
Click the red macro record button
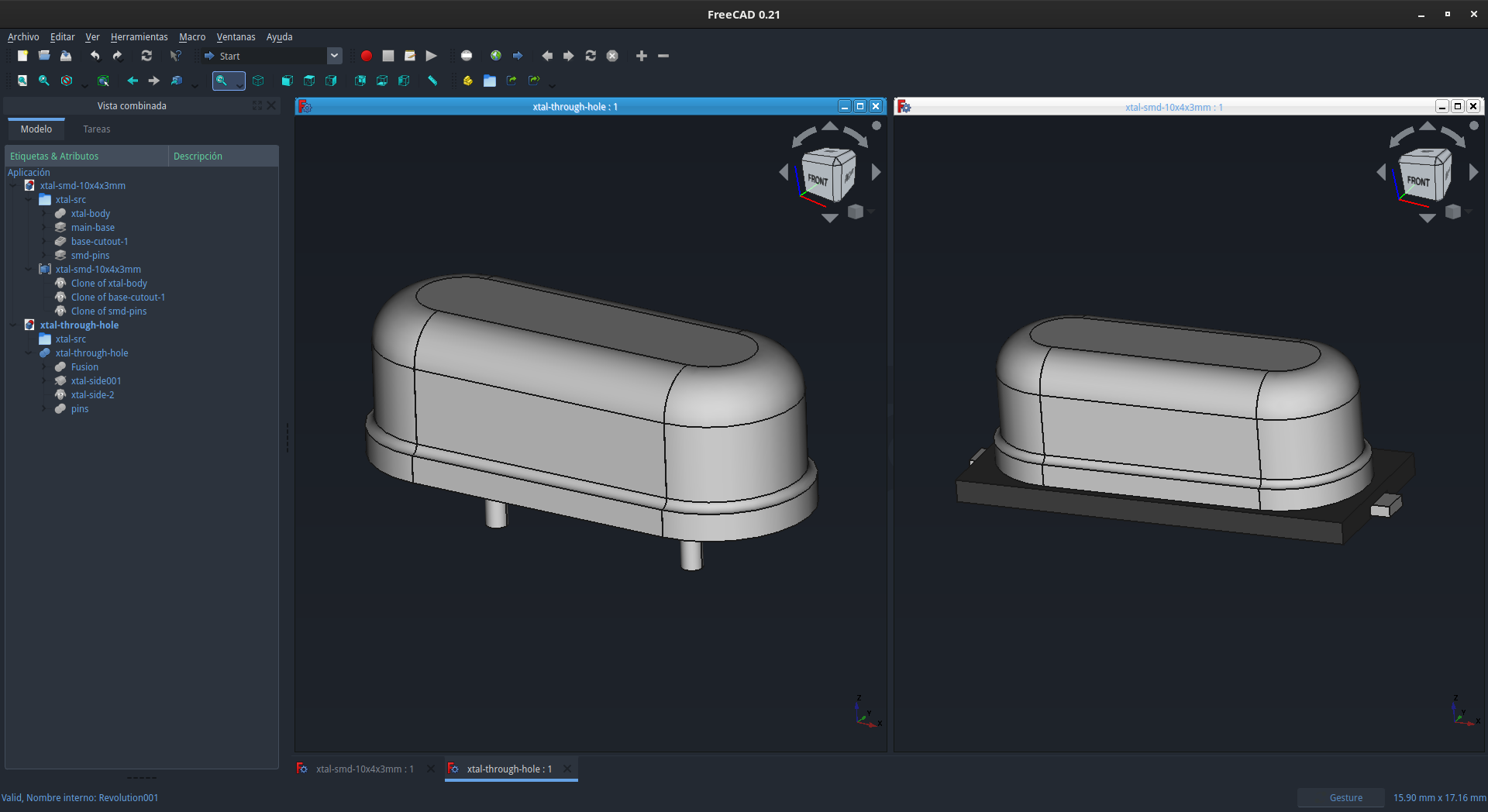(x=367, y=56)
